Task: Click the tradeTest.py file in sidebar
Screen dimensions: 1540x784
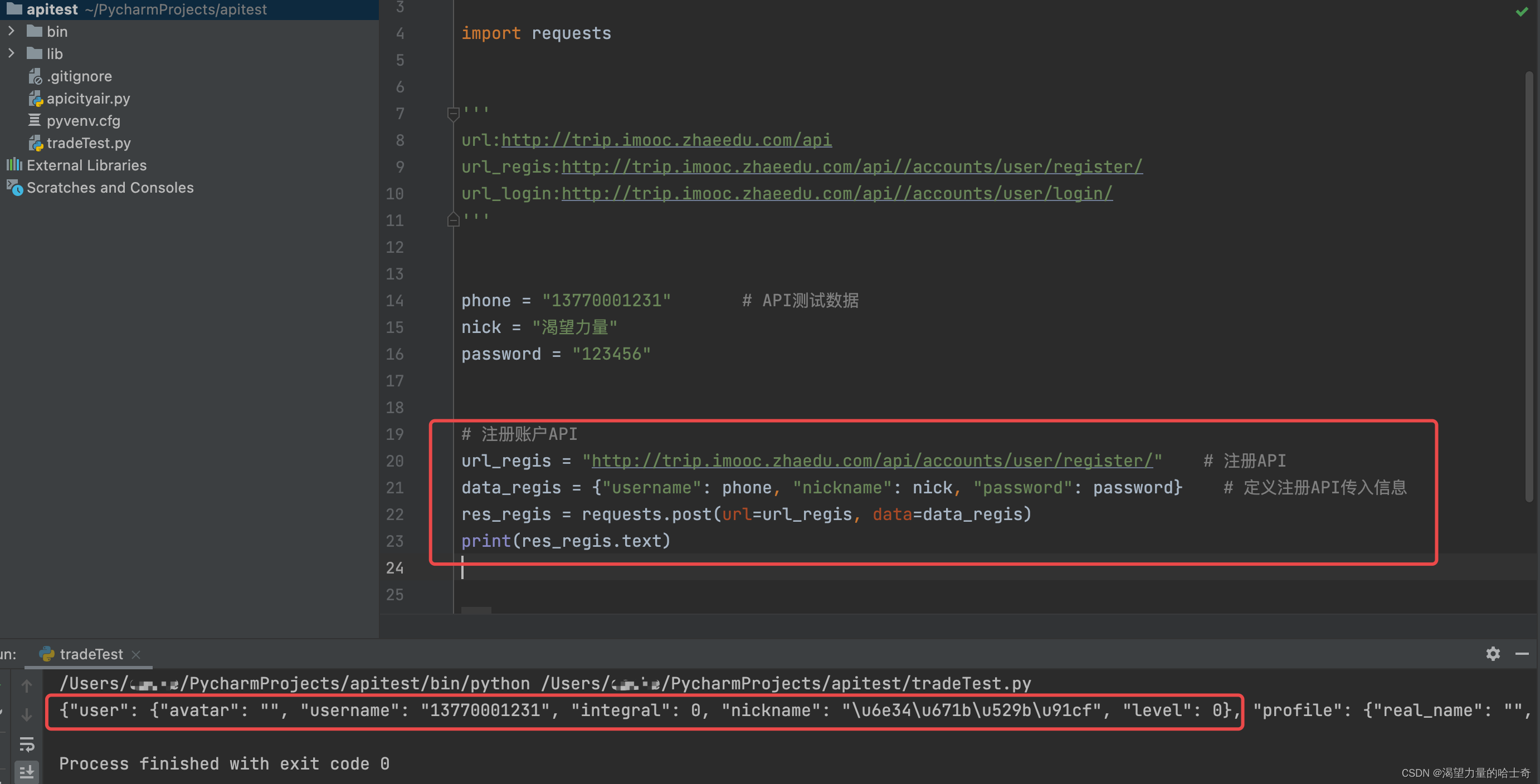Action: (x=89, y=142)
